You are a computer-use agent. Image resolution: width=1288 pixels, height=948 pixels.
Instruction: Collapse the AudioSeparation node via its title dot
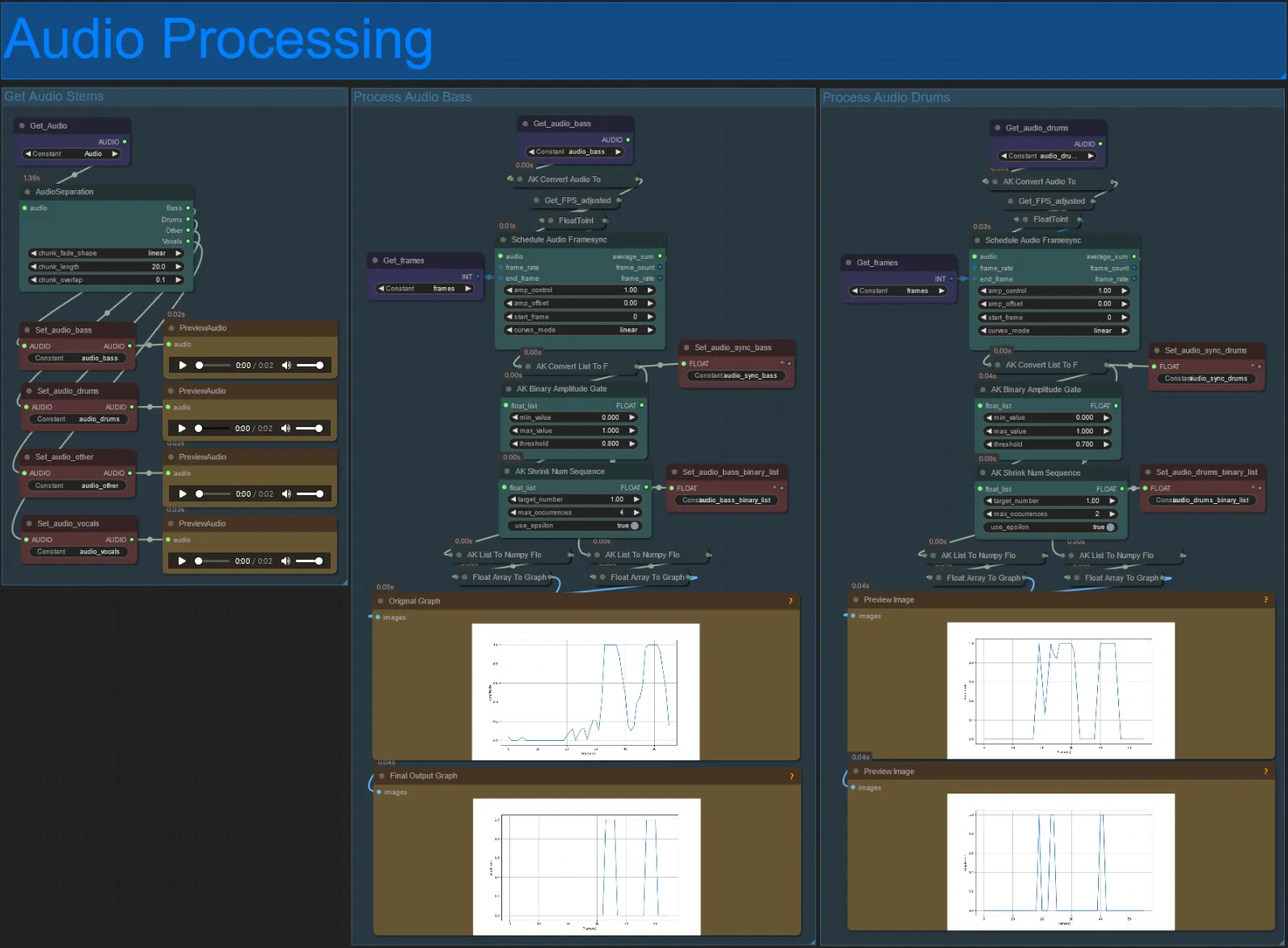[x=27, y=193]
